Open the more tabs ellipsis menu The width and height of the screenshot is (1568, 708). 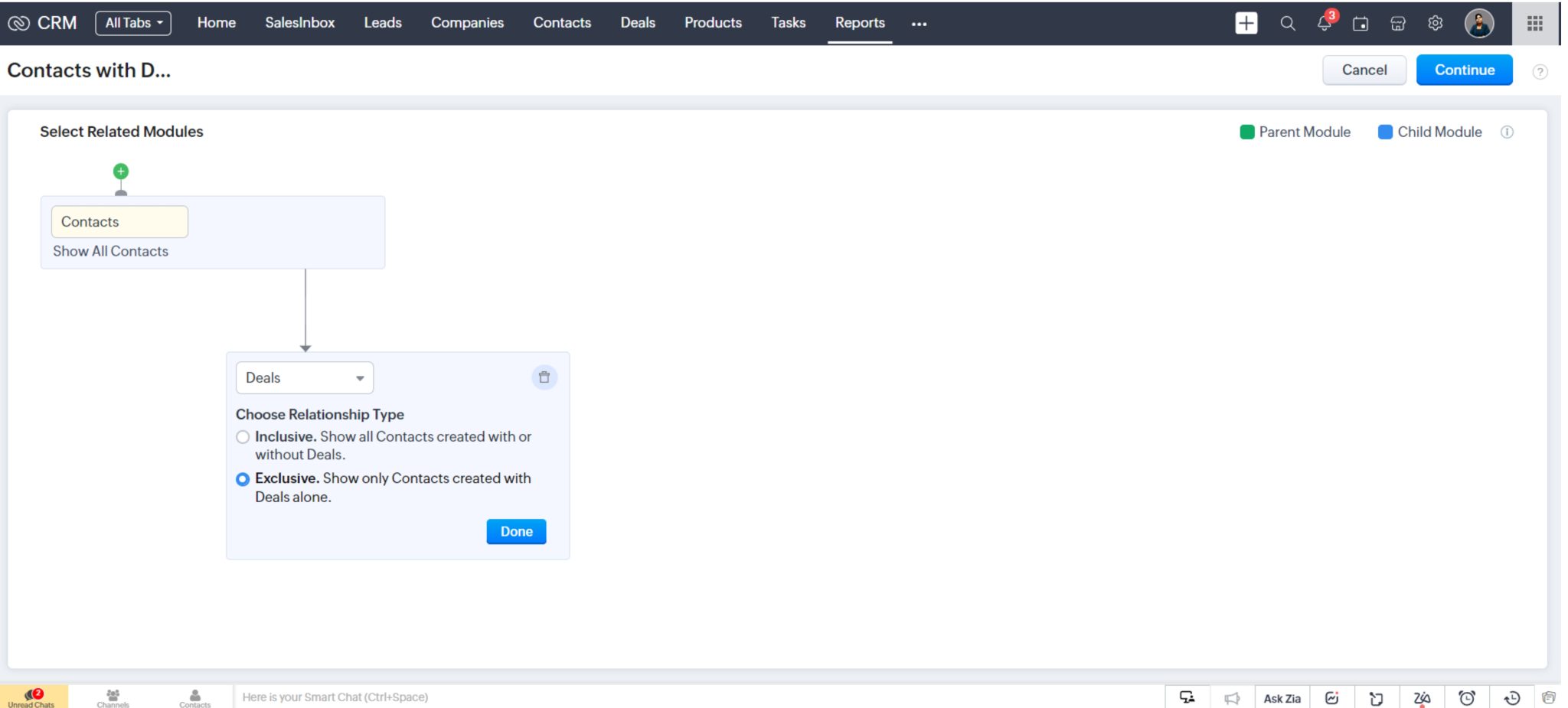(x=919, y=24)
